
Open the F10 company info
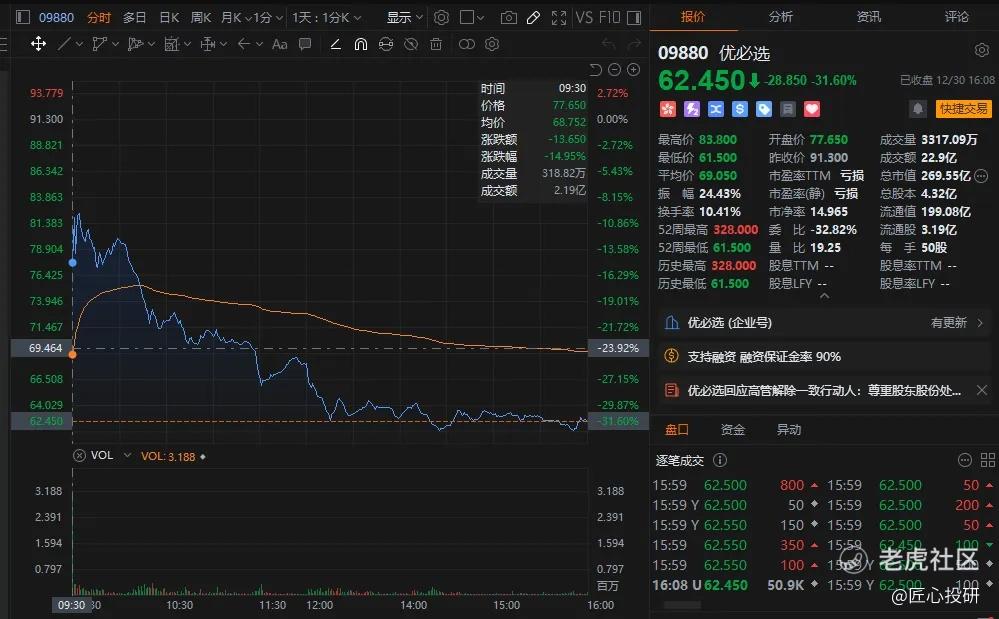[x=609, y=17]
